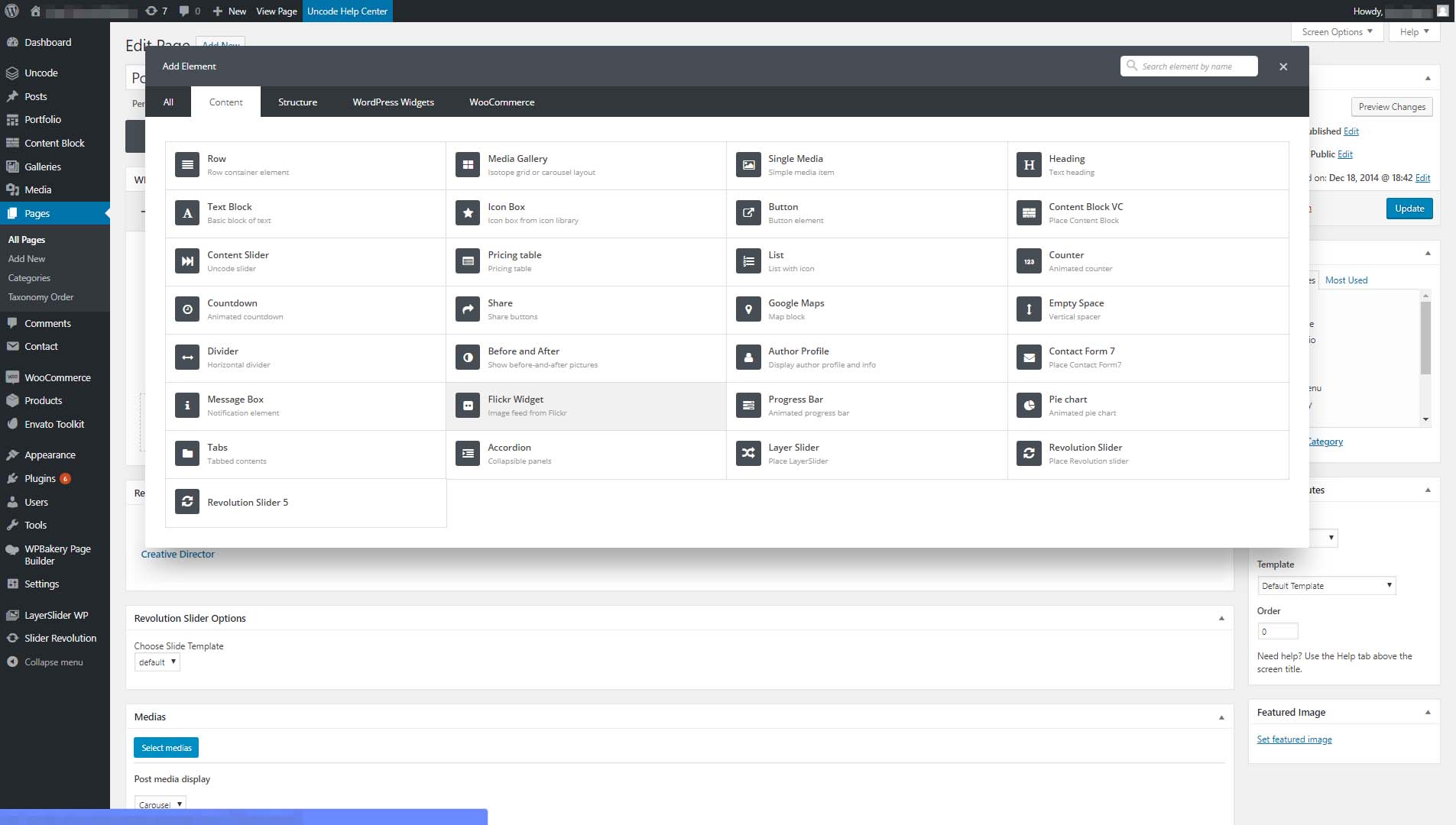Image resolution: width=1456 pixels, height=825 pixels.
Task: Insert the Share buttons icon
Action: pyautogui.click(x=468, y=309)
